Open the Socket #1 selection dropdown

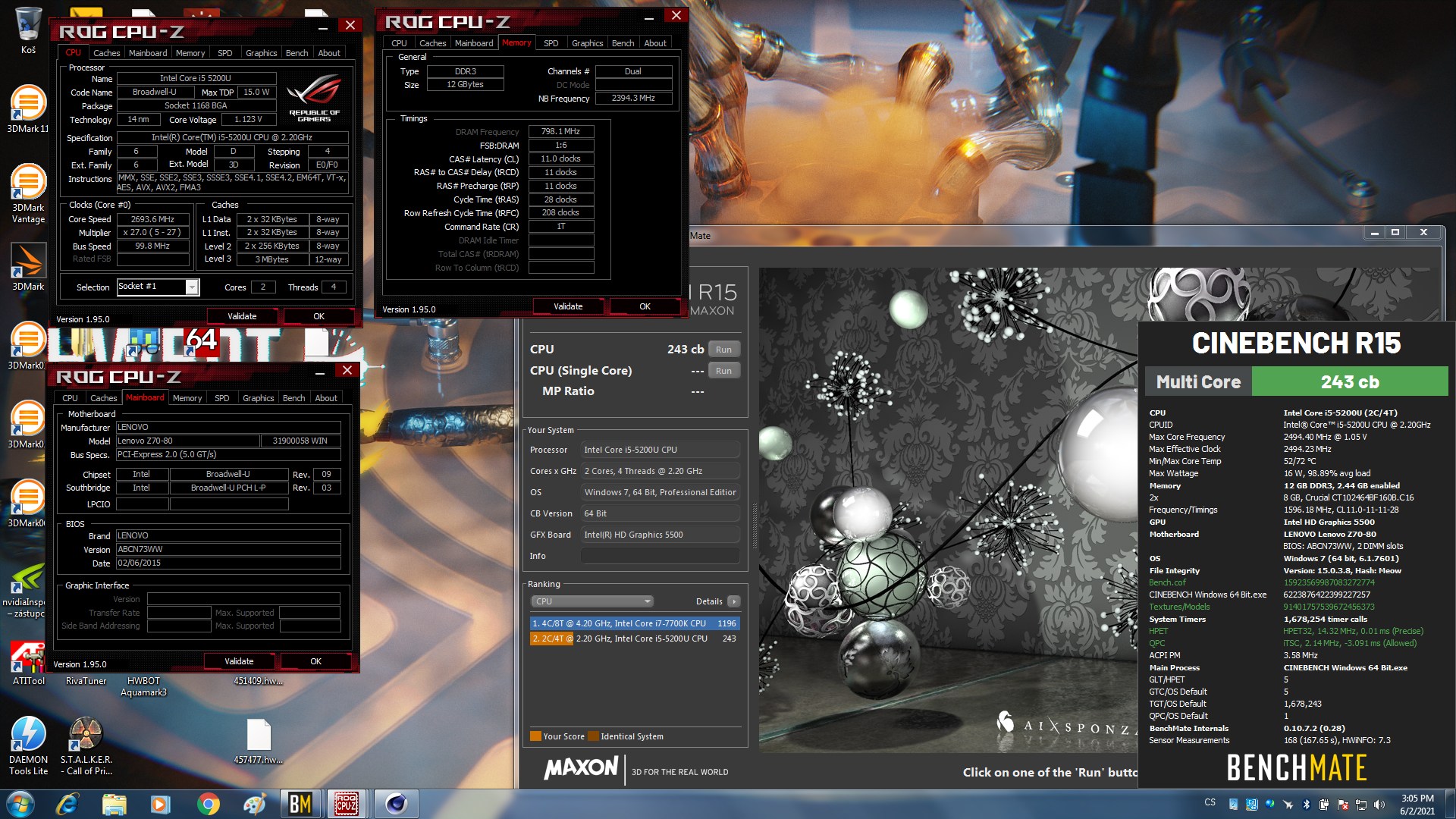click(x=158, y=287)
